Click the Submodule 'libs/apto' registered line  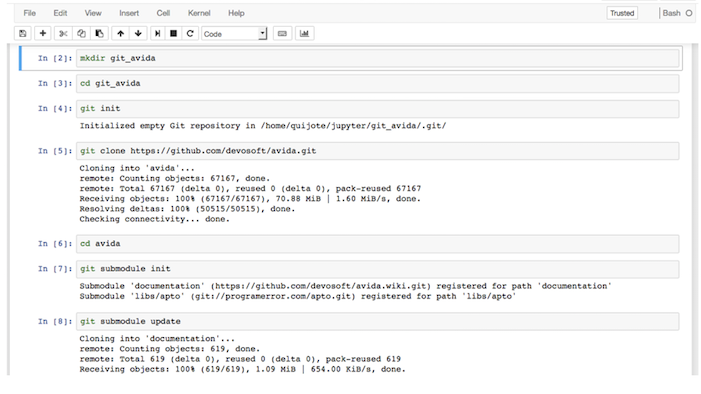click(298, 297)
